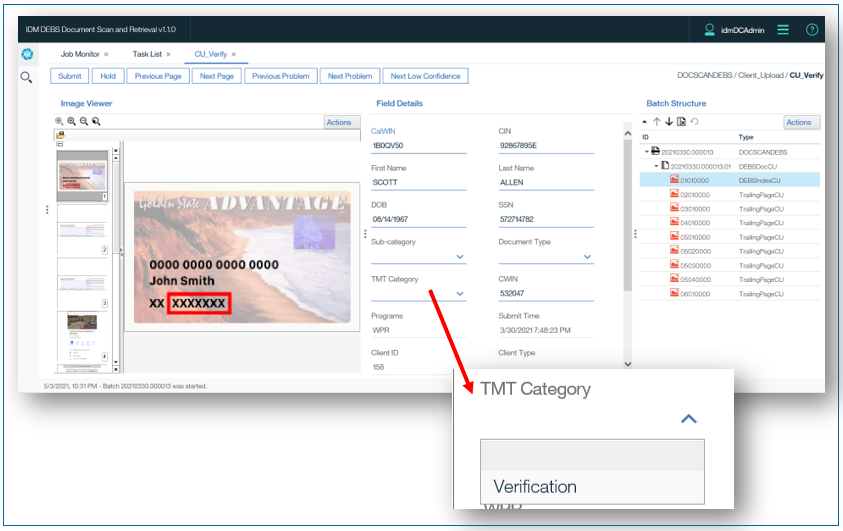The width and height of the screenshot is (843, 531).
Task: Click the Submit button
Action: (70, 76)
